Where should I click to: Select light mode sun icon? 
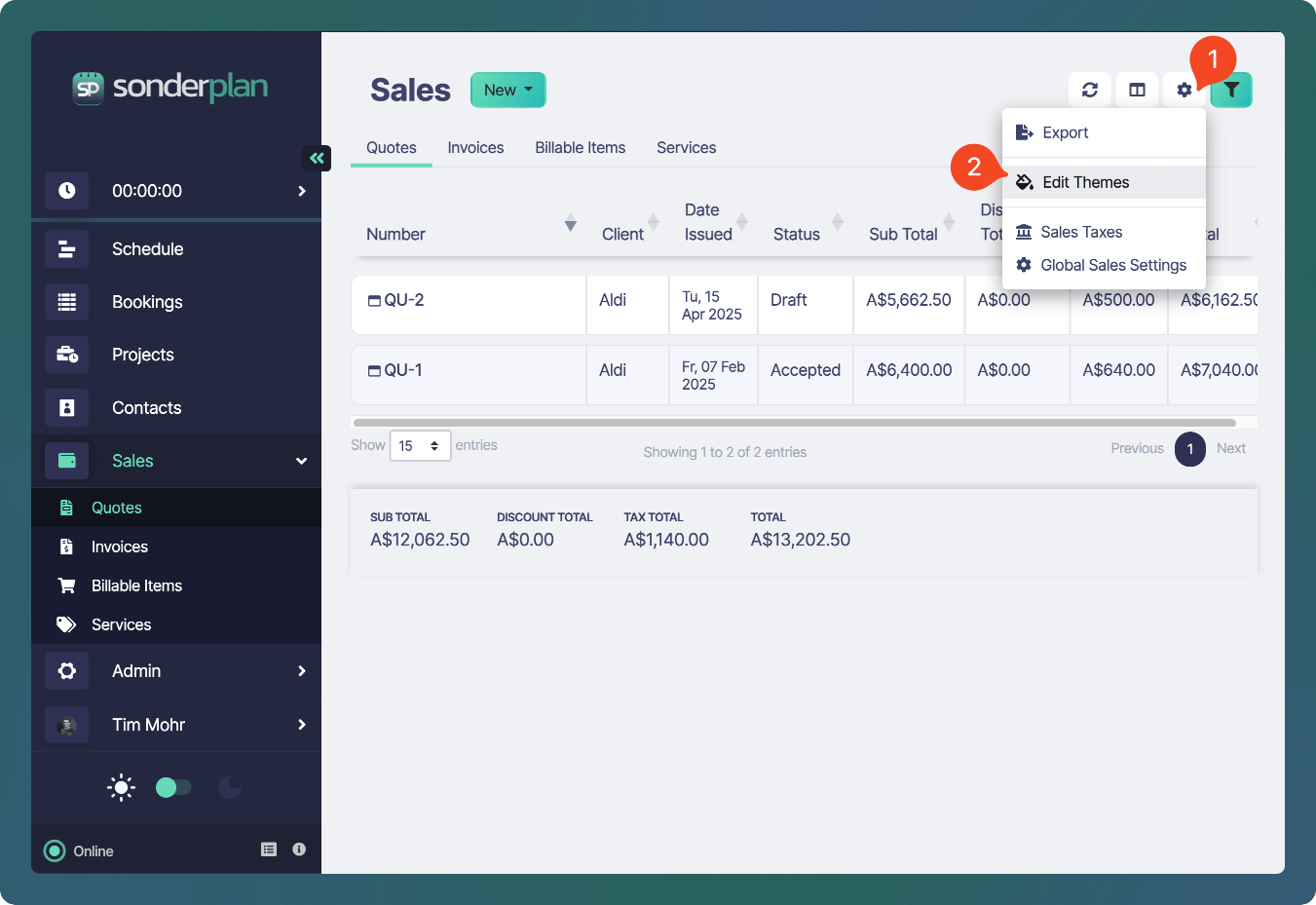point(121,787)
